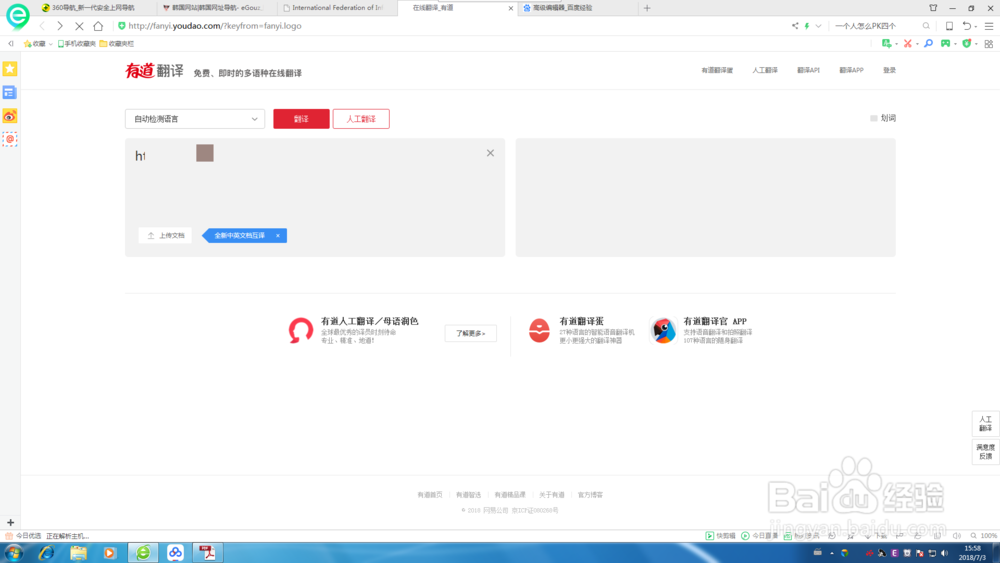Expand the address bar dropdown arrow
This screenshot has height=563, width=1000.
(x=818, y=26)
